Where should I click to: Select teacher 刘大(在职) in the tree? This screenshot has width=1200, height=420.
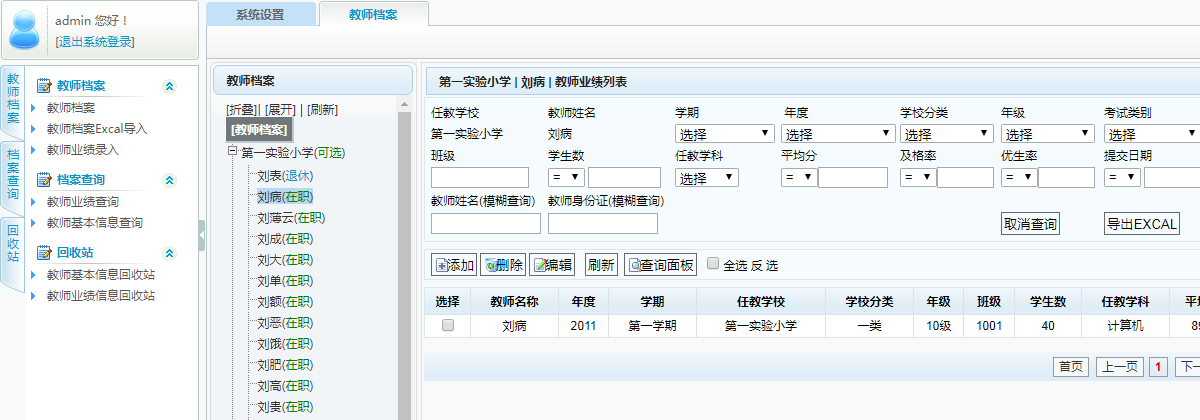(x=285, y=259)
